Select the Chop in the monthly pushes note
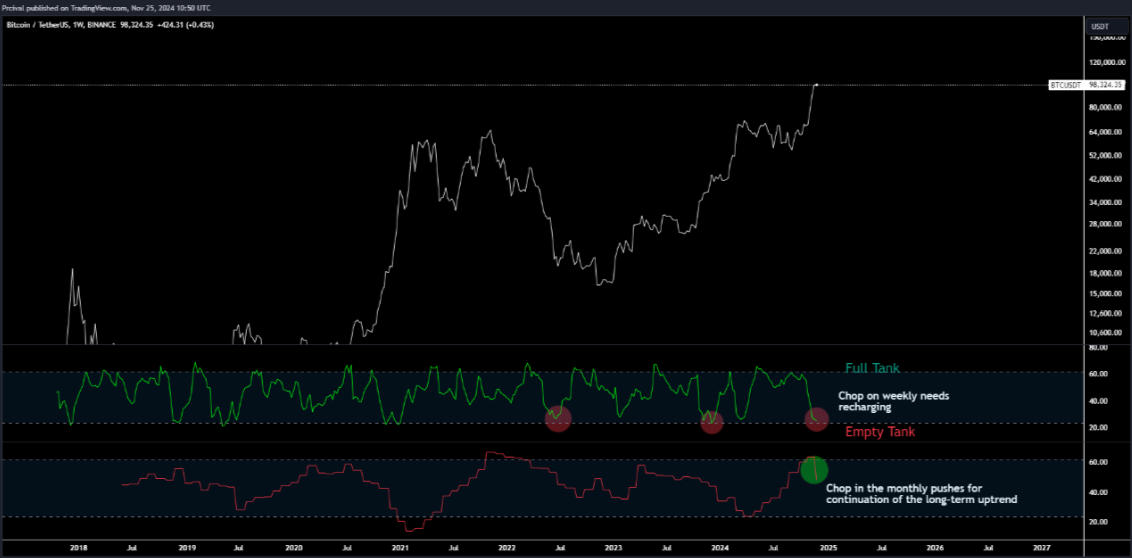This screenshot has width=1132, height=558. (x=922, y=493)
